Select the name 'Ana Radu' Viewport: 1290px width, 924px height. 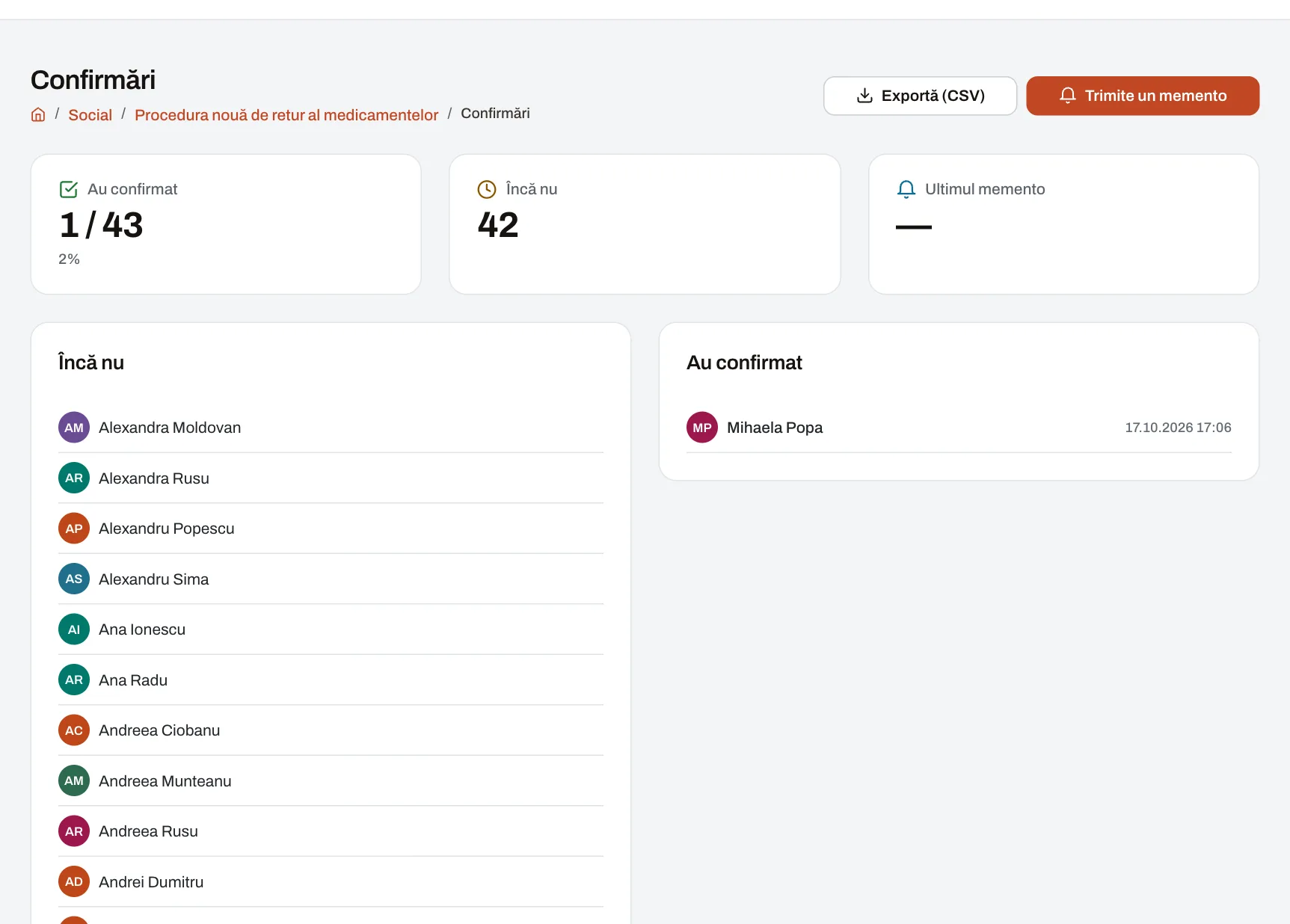(133, 680)
